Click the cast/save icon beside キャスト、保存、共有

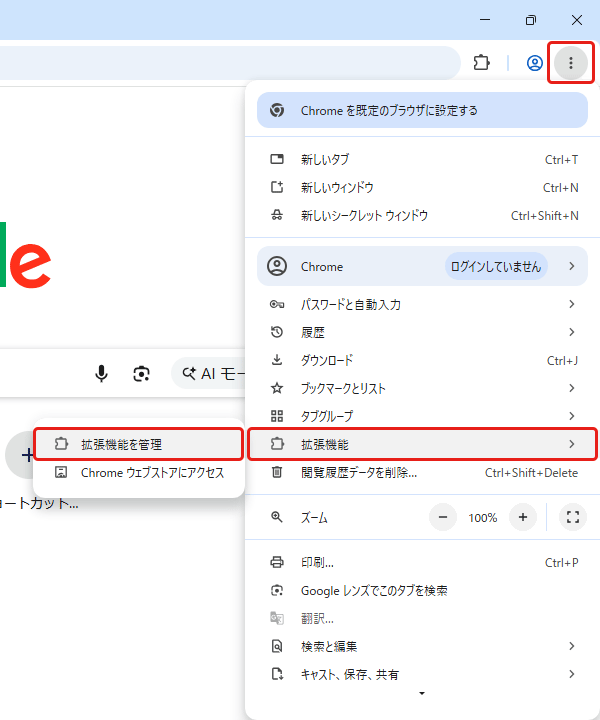click(x=277, y=674)
